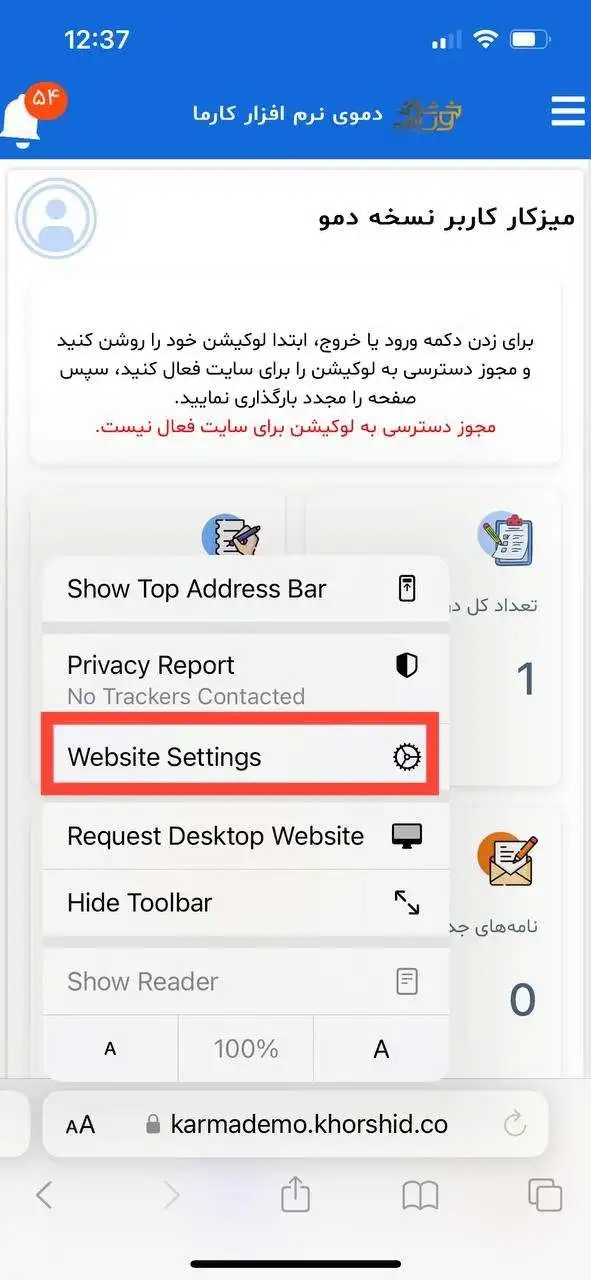This screenshot has width=591, height=1280.
Task: Tap the karmademo.khorshid.co address field
Action: coord(296,1124)
